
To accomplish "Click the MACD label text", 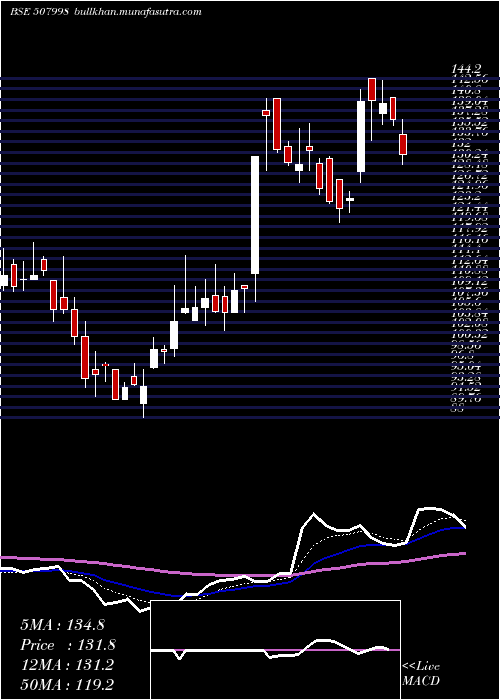I will (421, 681).
